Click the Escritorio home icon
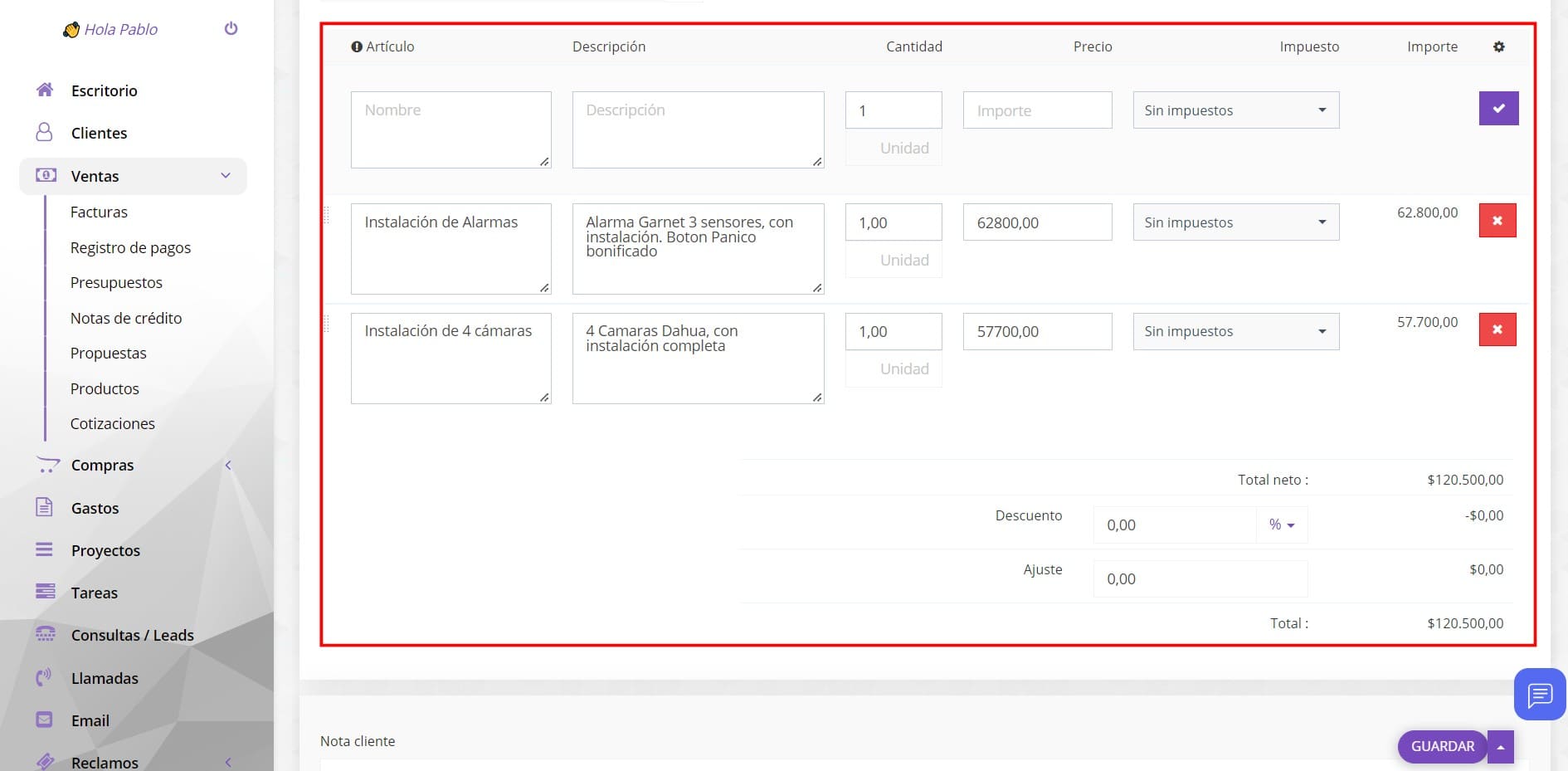 45,90
